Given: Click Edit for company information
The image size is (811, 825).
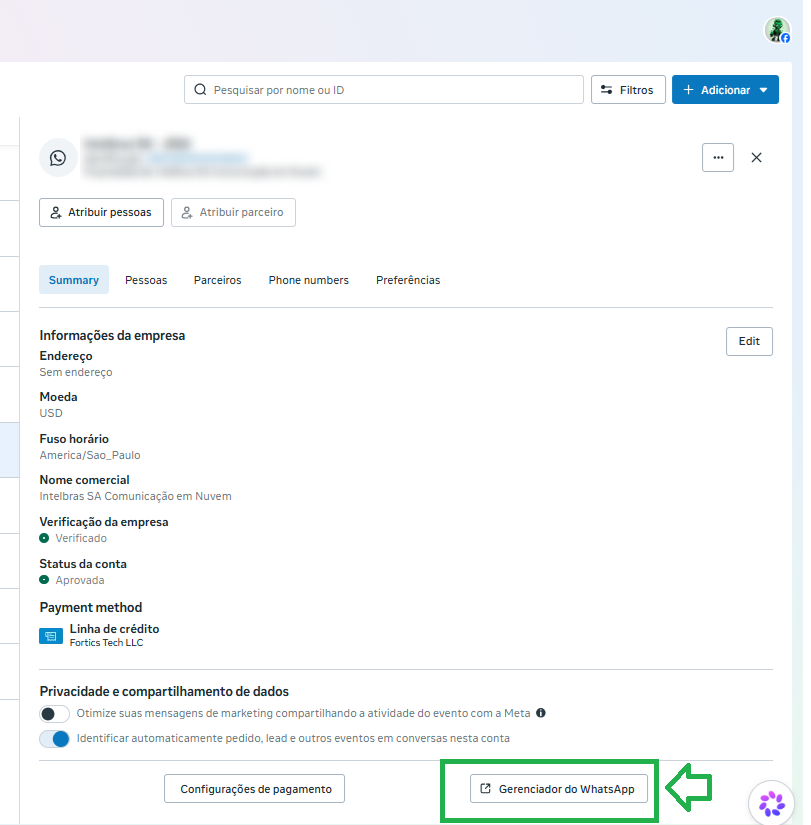Looking at the screenshot, I should (749, 341).
